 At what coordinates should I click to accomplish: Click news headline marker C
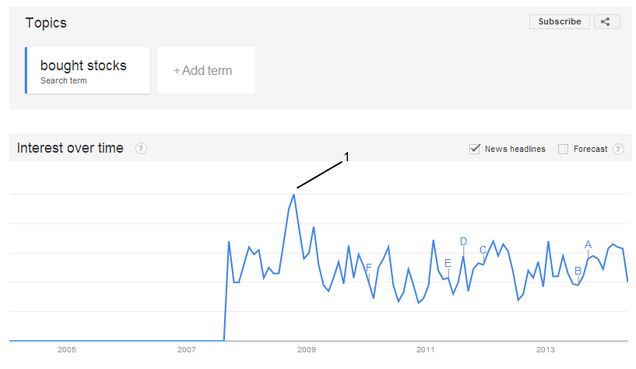483,250
